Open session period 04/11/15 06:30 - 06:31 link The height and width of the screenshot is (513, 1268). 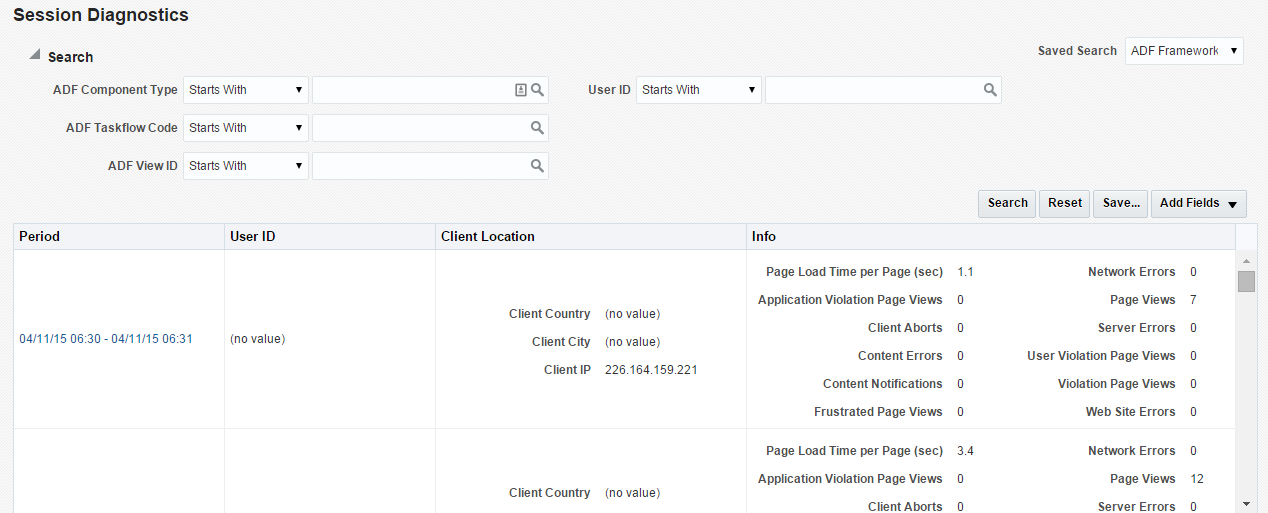click(106, 339)
